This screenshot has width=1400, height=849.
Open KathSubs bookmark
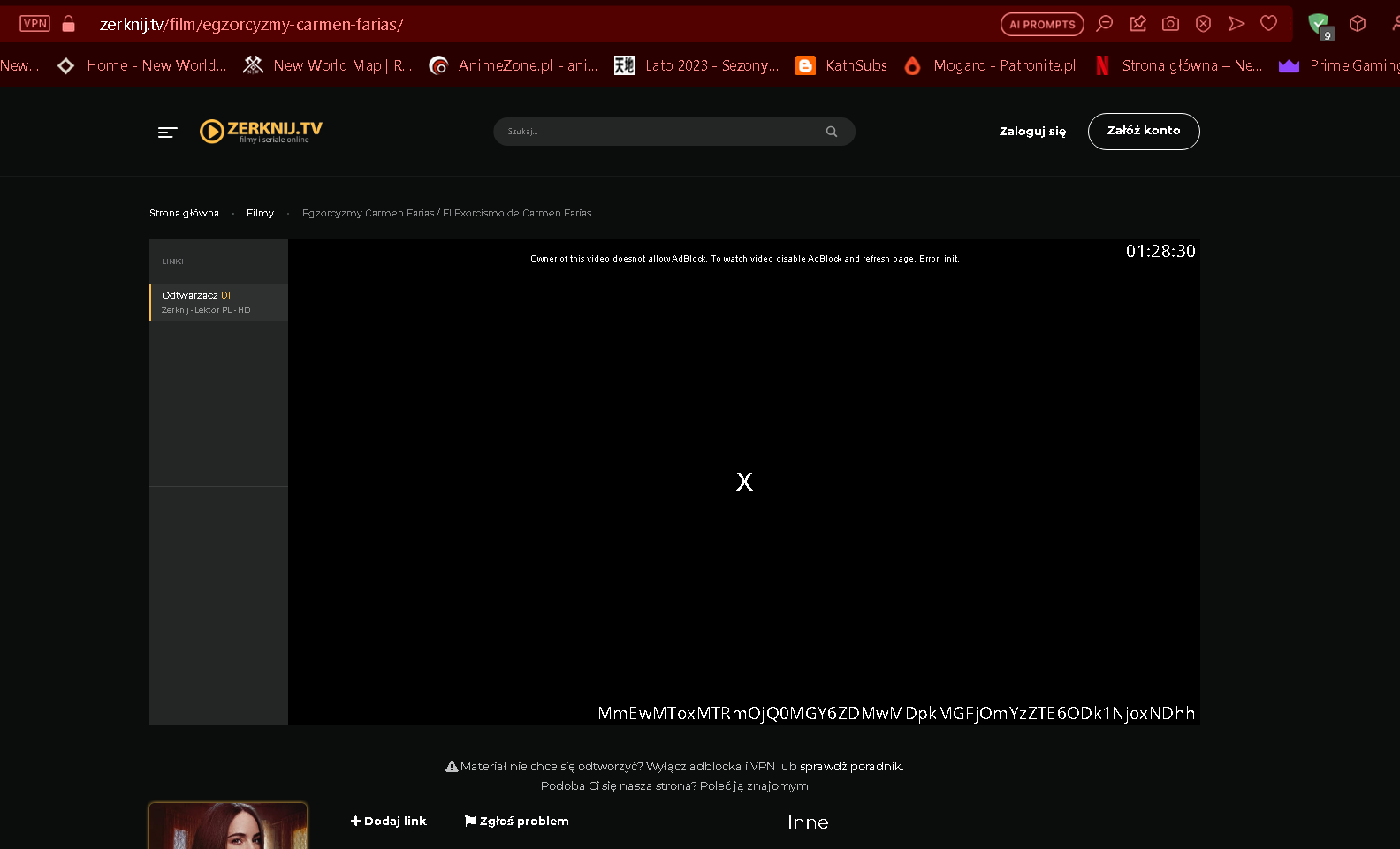point(841,65)
